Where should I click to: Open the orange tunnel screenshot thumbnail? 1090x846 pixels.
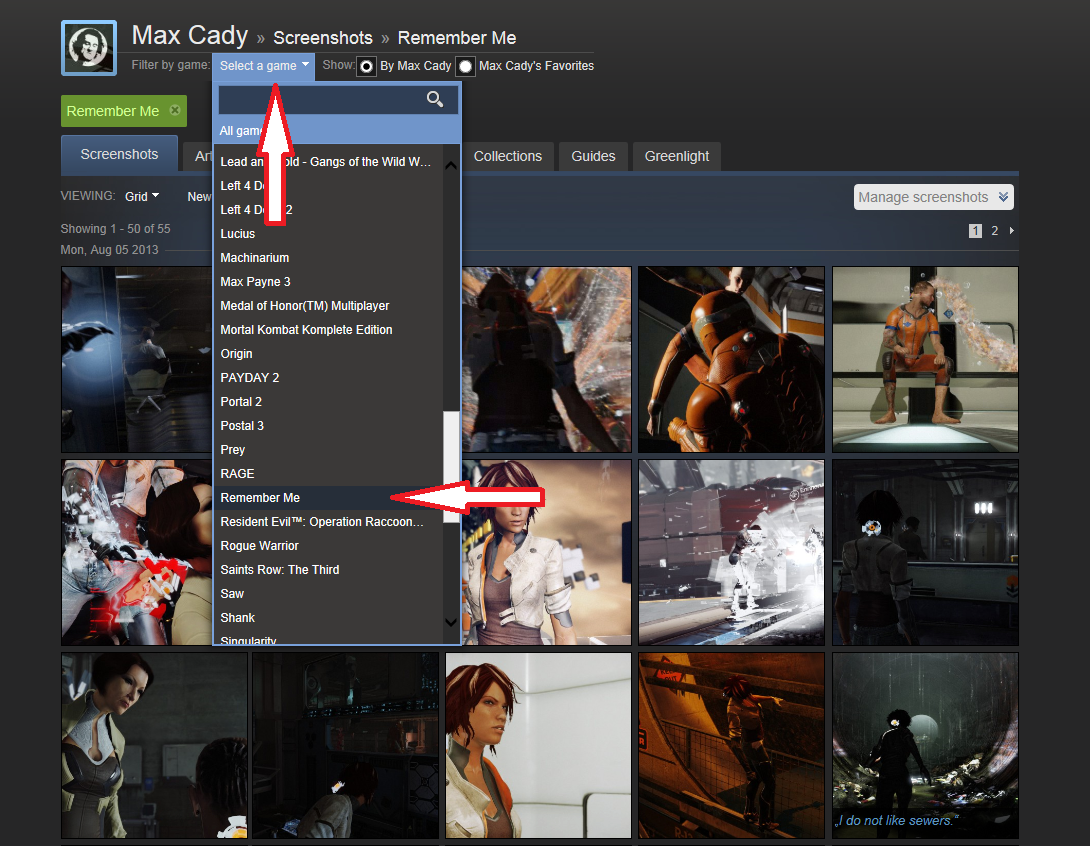pos(731,745)
